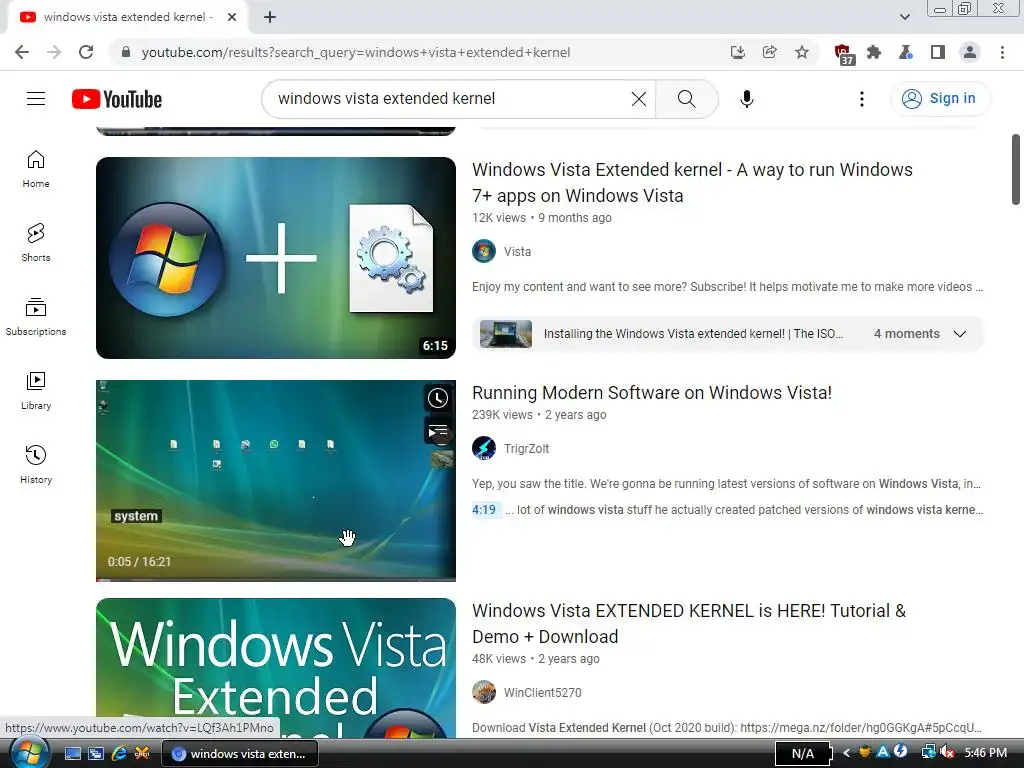Open the YouTube guide hamburger menu
This screenshot has width=1024, height=768.
tap(36, 99)
